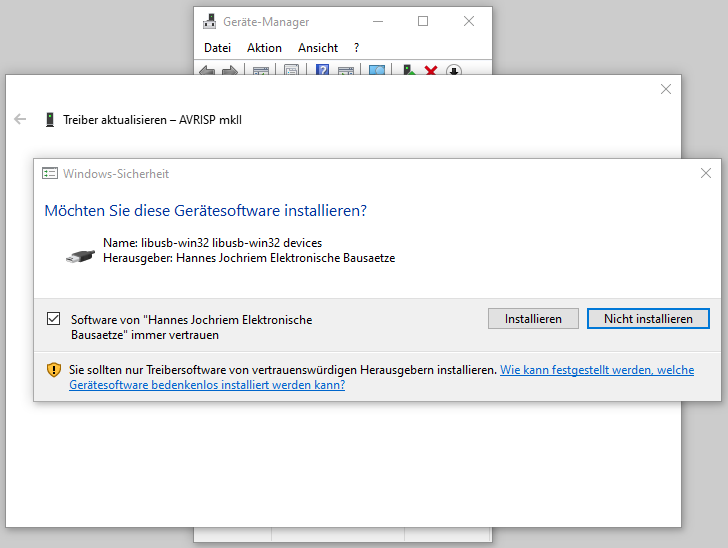Click the AVRISP mkII device icon in the wizard header
Viewport: 728px width, 548px height.
[x=49, y=119]
